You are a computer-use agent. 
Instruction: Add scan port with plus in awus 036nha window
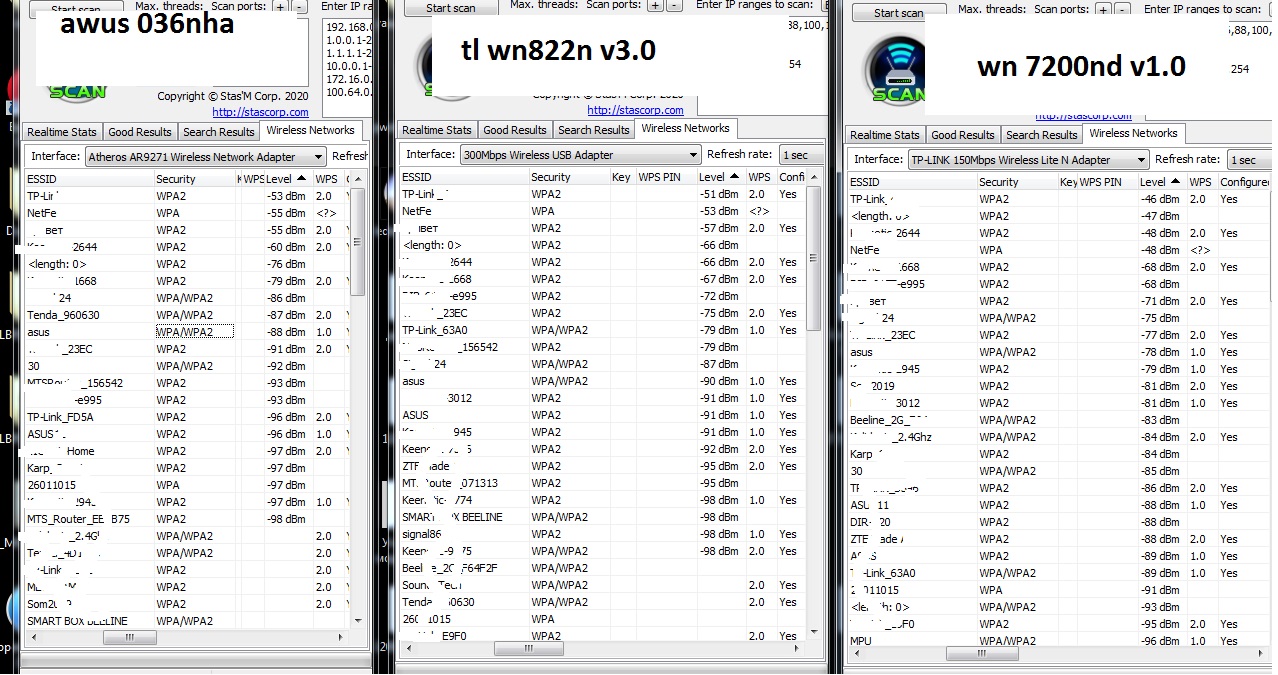pyautogui.click(x=279, y=6)
